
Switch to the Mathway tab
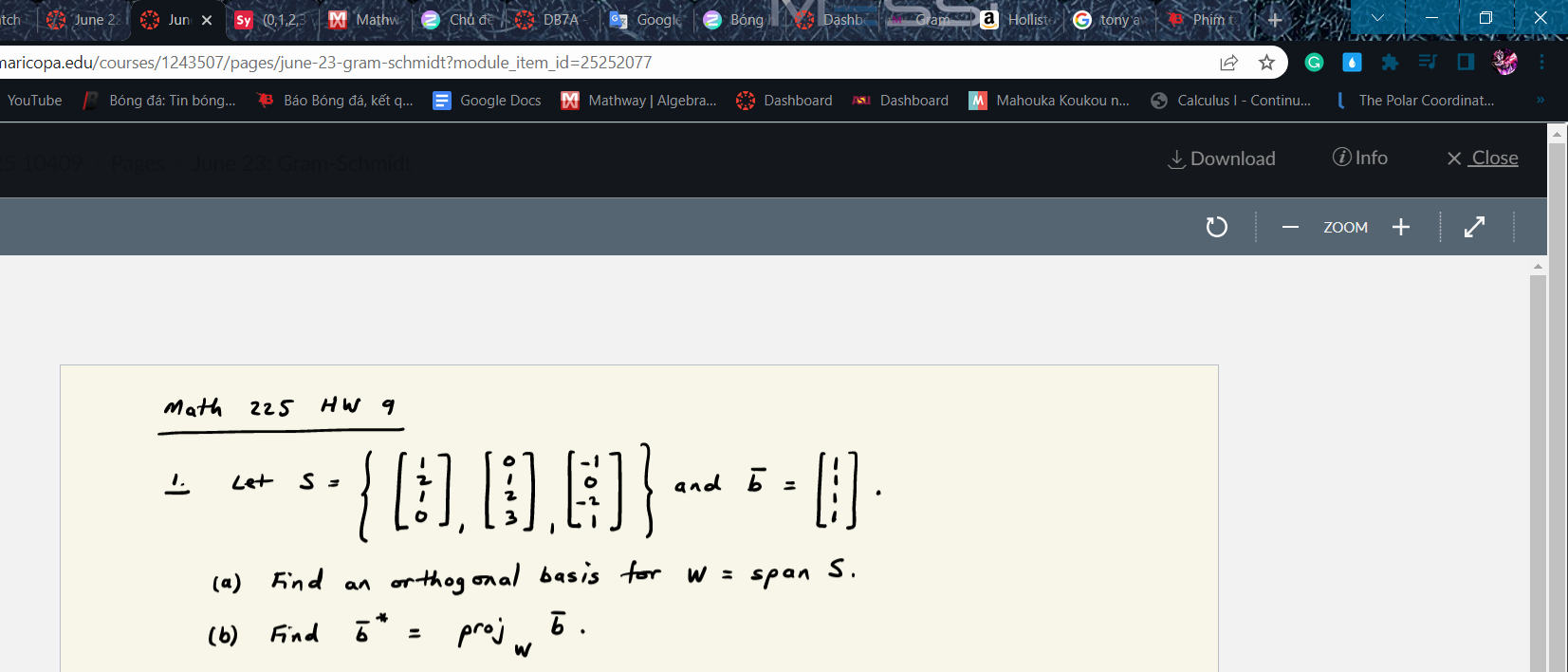click(365, 20)
